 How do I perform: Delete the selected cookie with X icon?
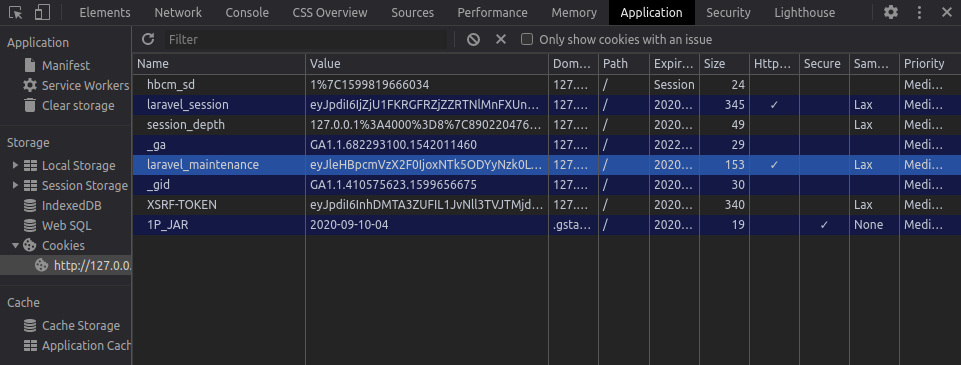point(501,39)
